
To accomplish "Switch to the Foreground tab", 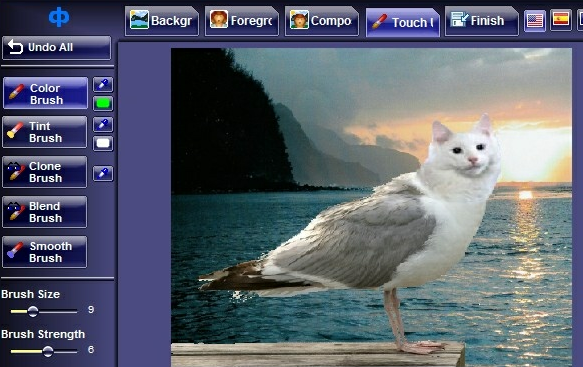I will pos(242,21).
